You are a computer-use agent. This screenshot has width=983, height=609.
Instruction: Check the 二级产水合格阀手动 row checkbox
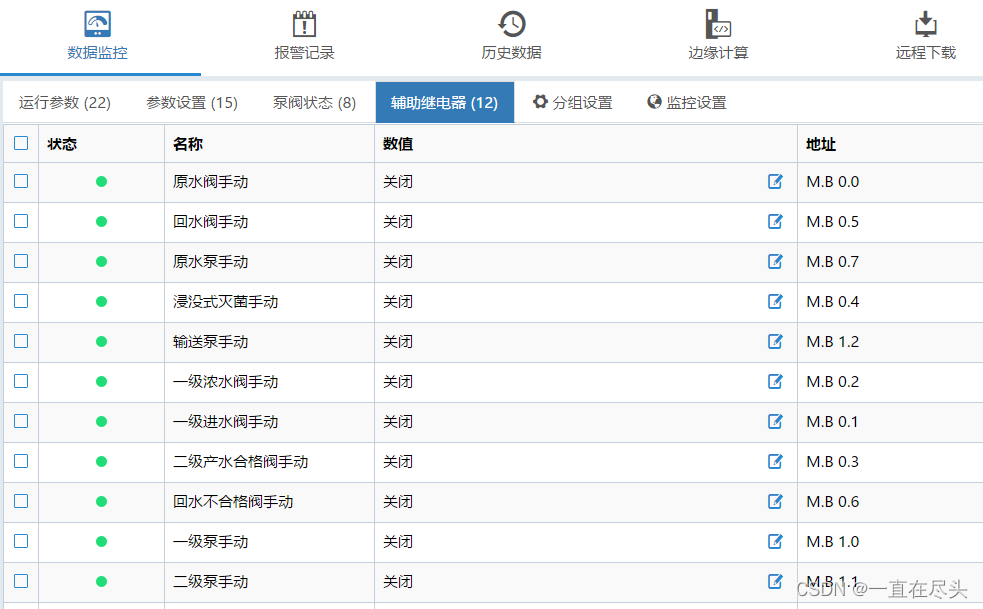click(x=21, y=461)
